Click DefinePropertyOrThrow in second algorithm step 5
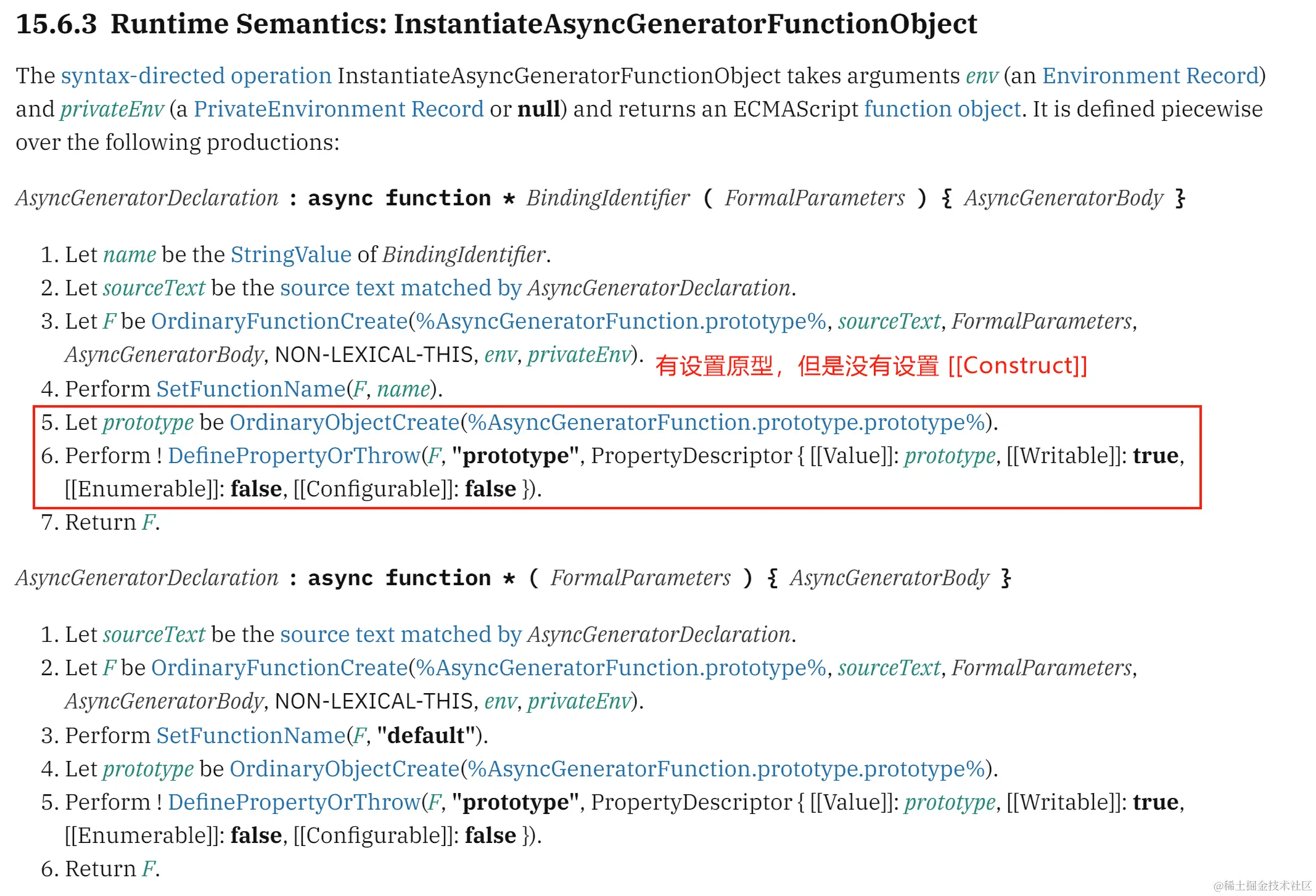The image size is (1316, 896). (x=294, y=802)
